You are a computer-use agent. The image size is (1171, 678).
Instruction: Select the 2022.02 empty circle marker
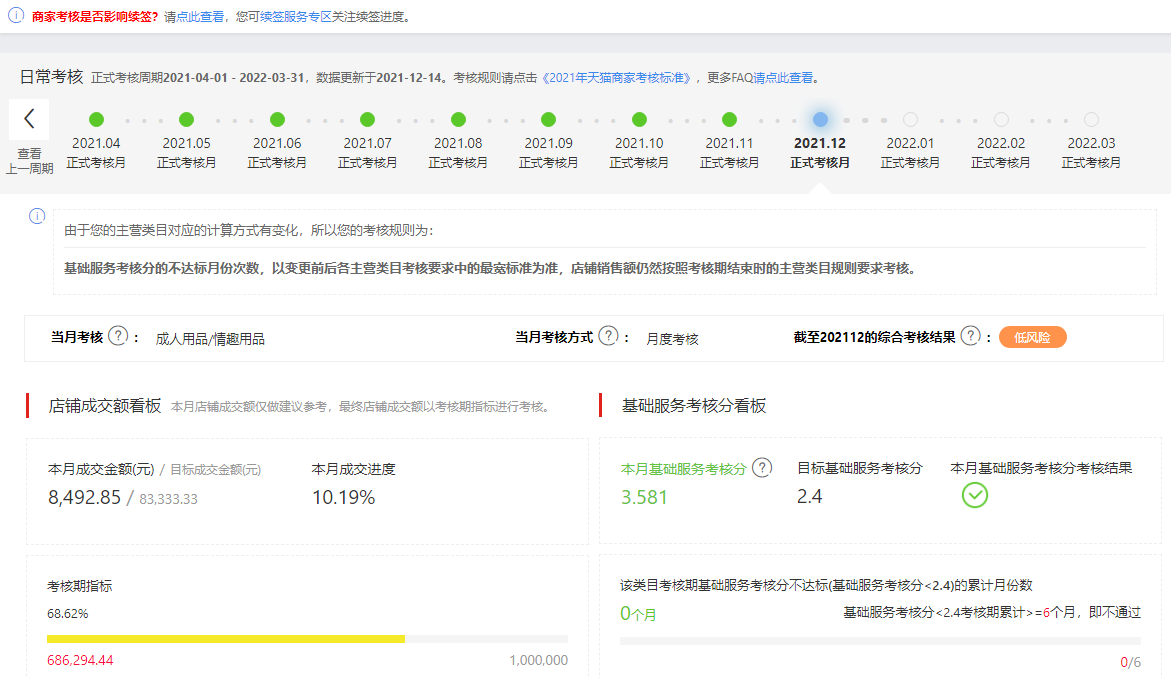(1001, 119)
